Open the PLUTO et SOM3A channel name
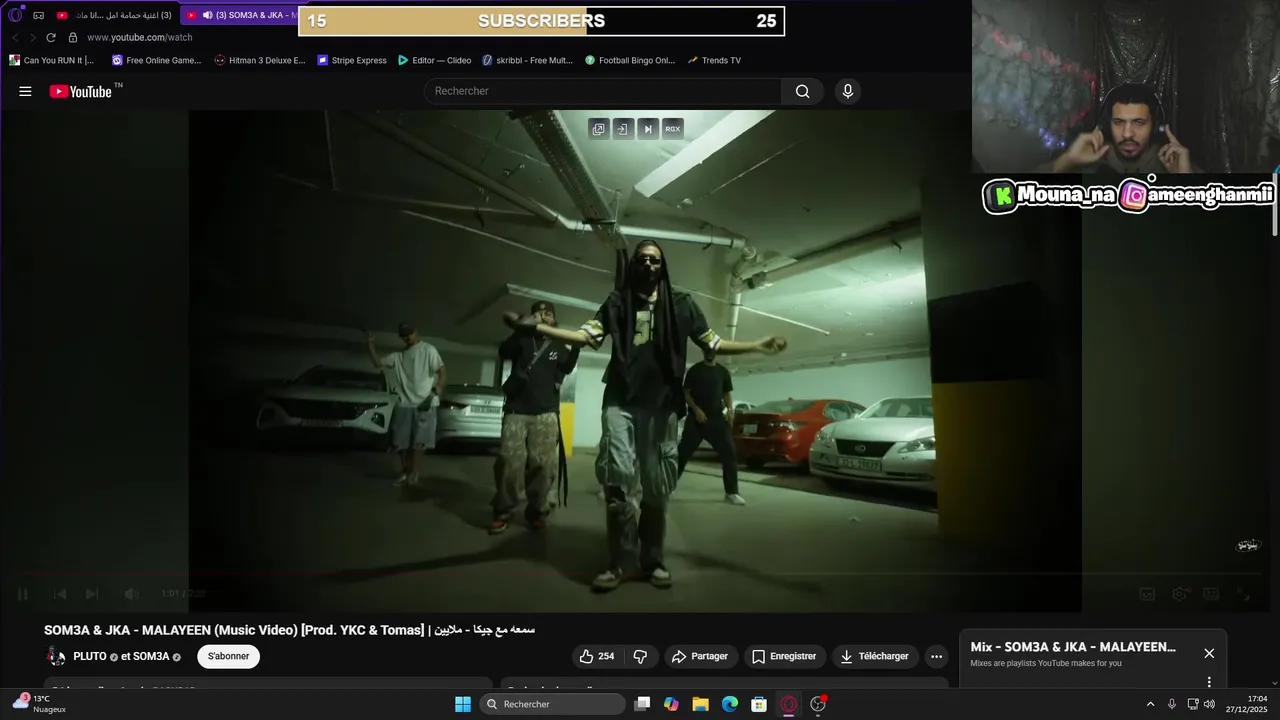Image resolution: width=1280 pixels, height=720 pixels. (127, 657)
